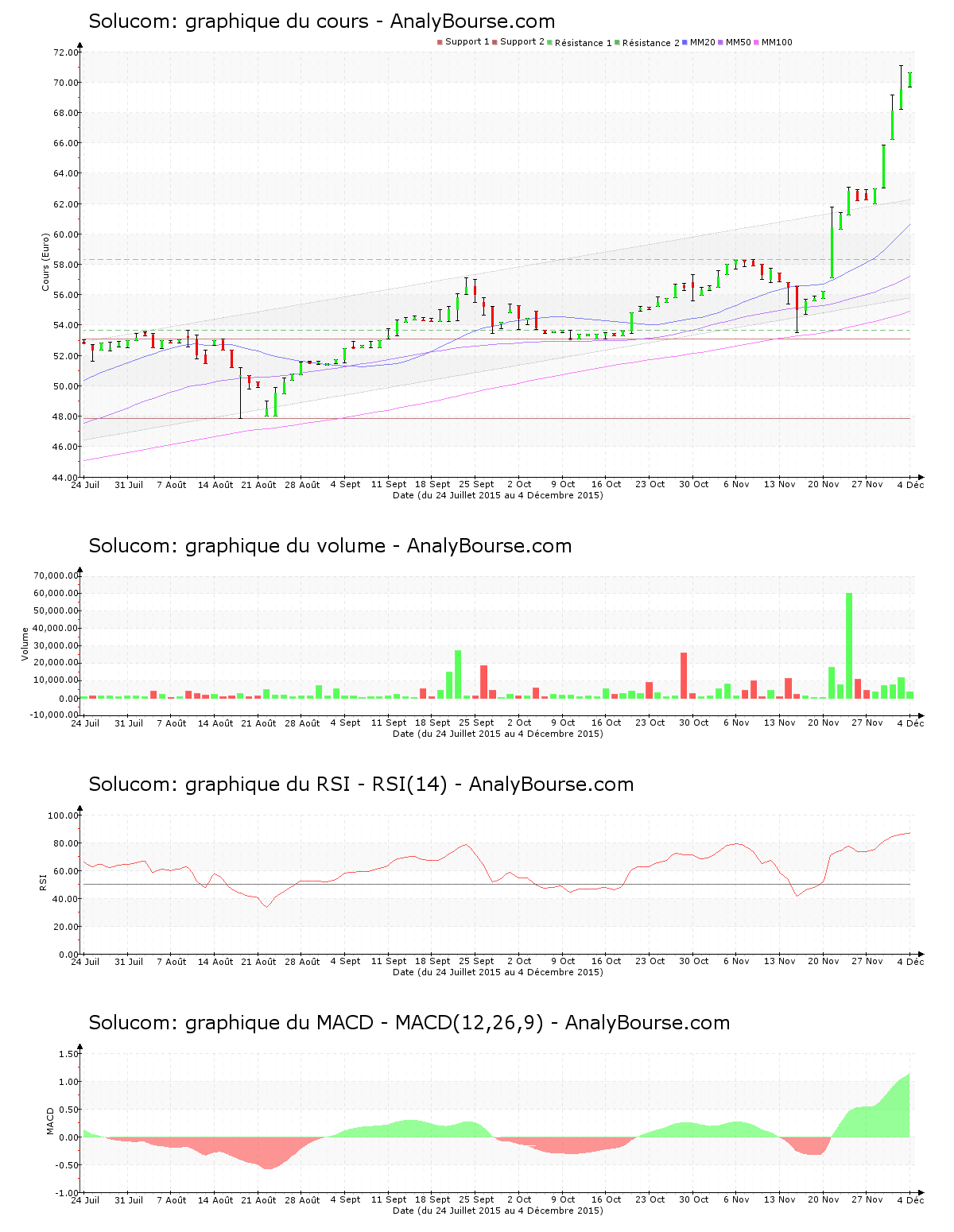Click the -1.00 value on MACD axis
954x1232 pixels.
66,1193
